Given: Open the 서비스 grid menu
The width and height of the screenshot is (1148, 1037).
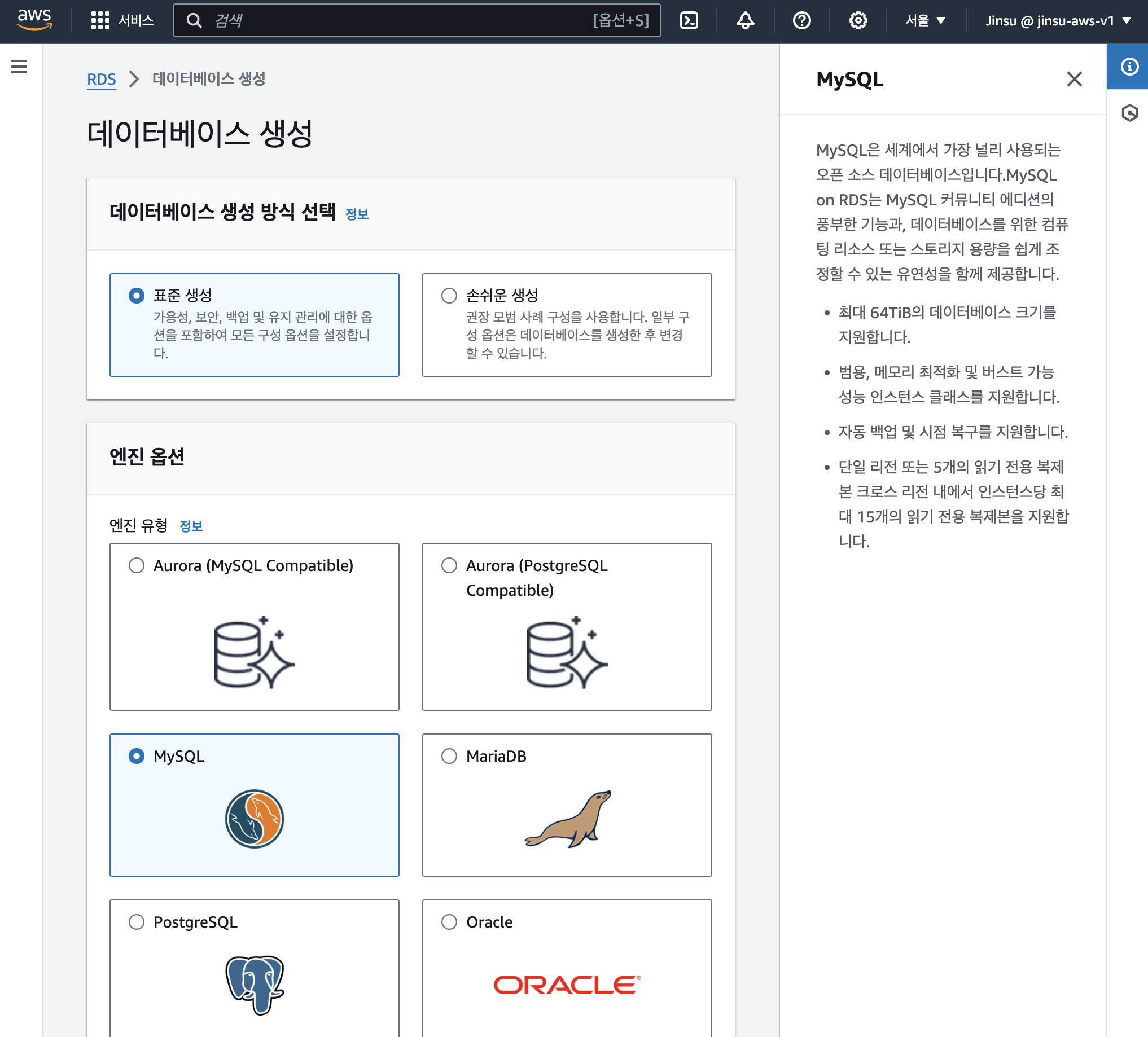Looking at the screenshot, I should coord(122,20).
